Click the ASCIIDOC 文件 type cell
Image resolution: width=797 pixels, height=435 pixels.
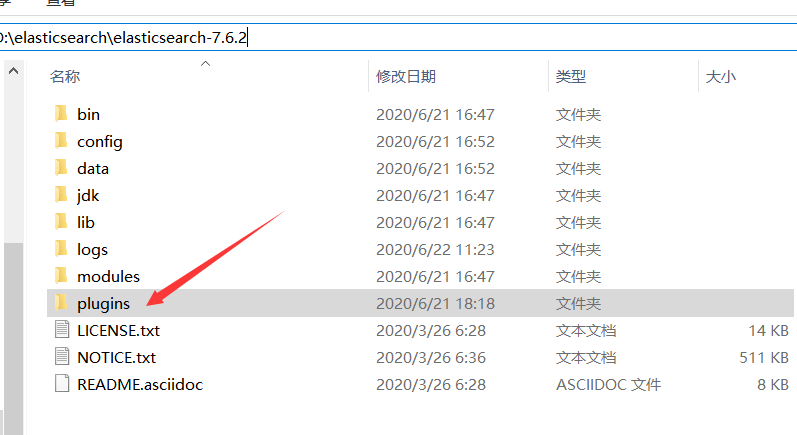click(x=608, y=384)
